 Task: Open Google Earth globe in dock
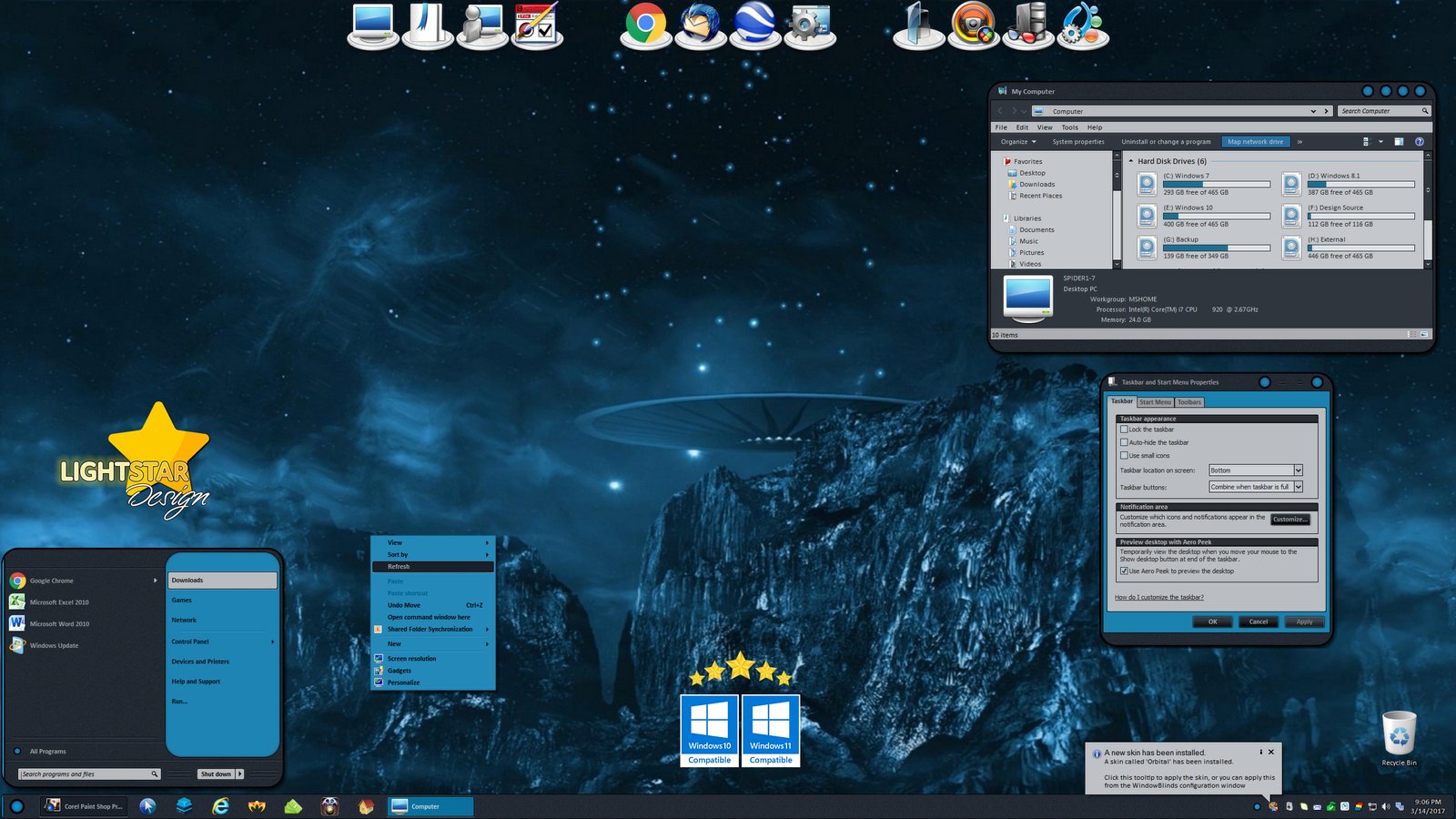(x=754, y=25)
